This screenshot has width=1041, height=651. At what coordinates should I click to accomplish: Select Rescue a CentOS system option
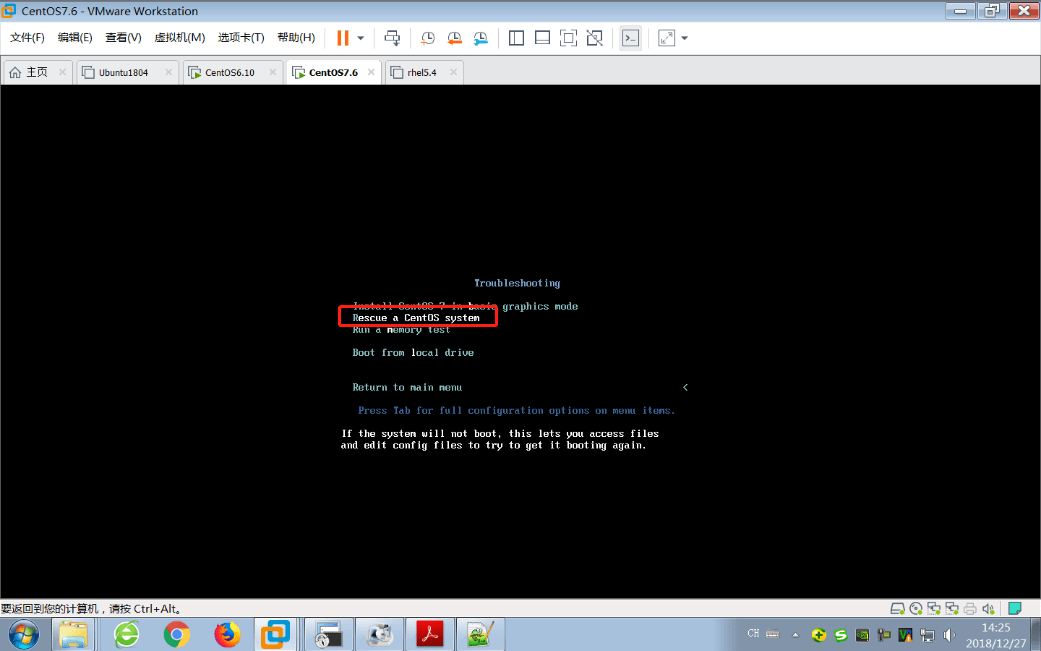pos(416,318)
